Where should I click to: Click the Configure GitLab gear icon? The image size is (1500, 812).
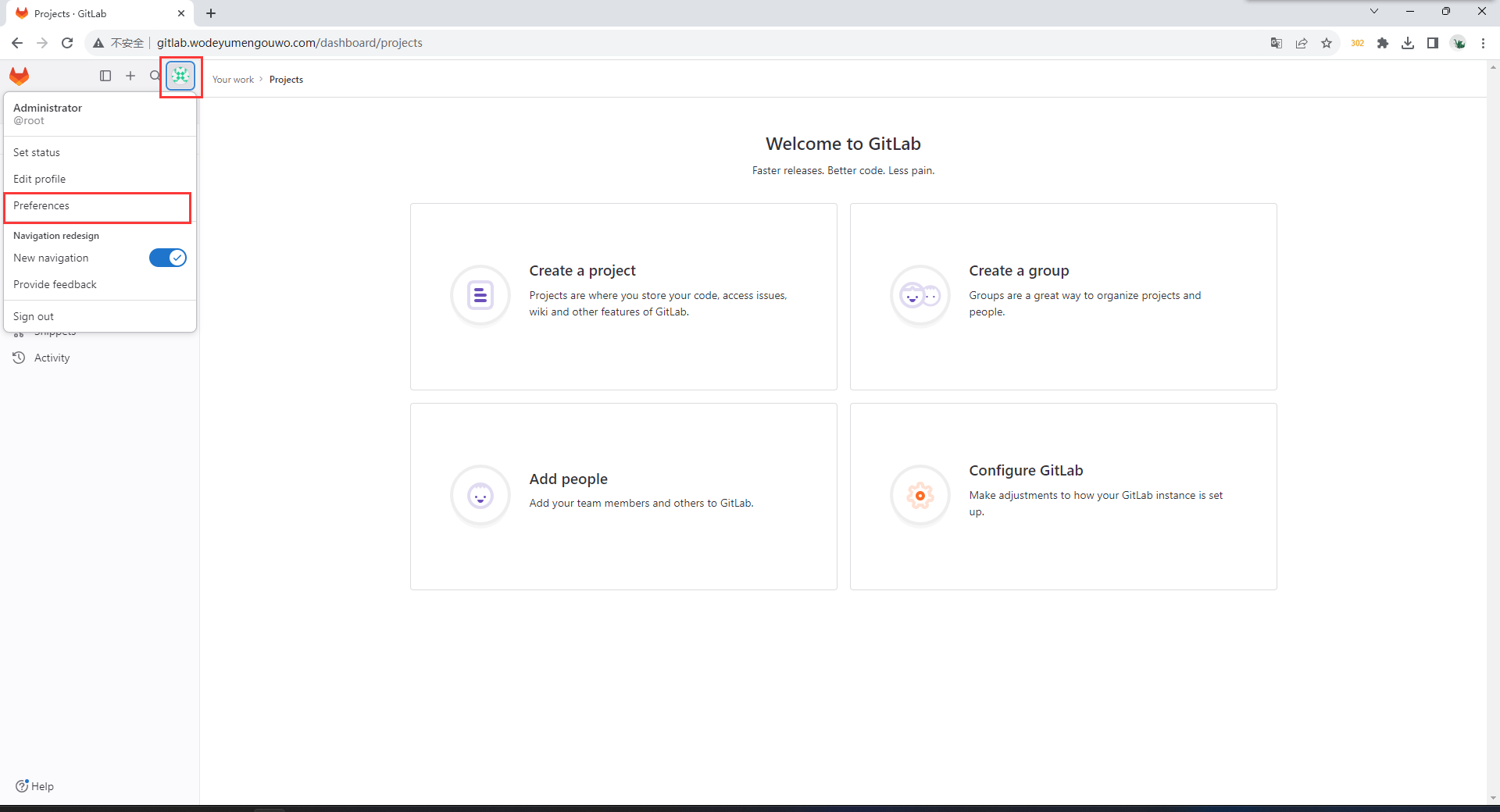point(920,496)
